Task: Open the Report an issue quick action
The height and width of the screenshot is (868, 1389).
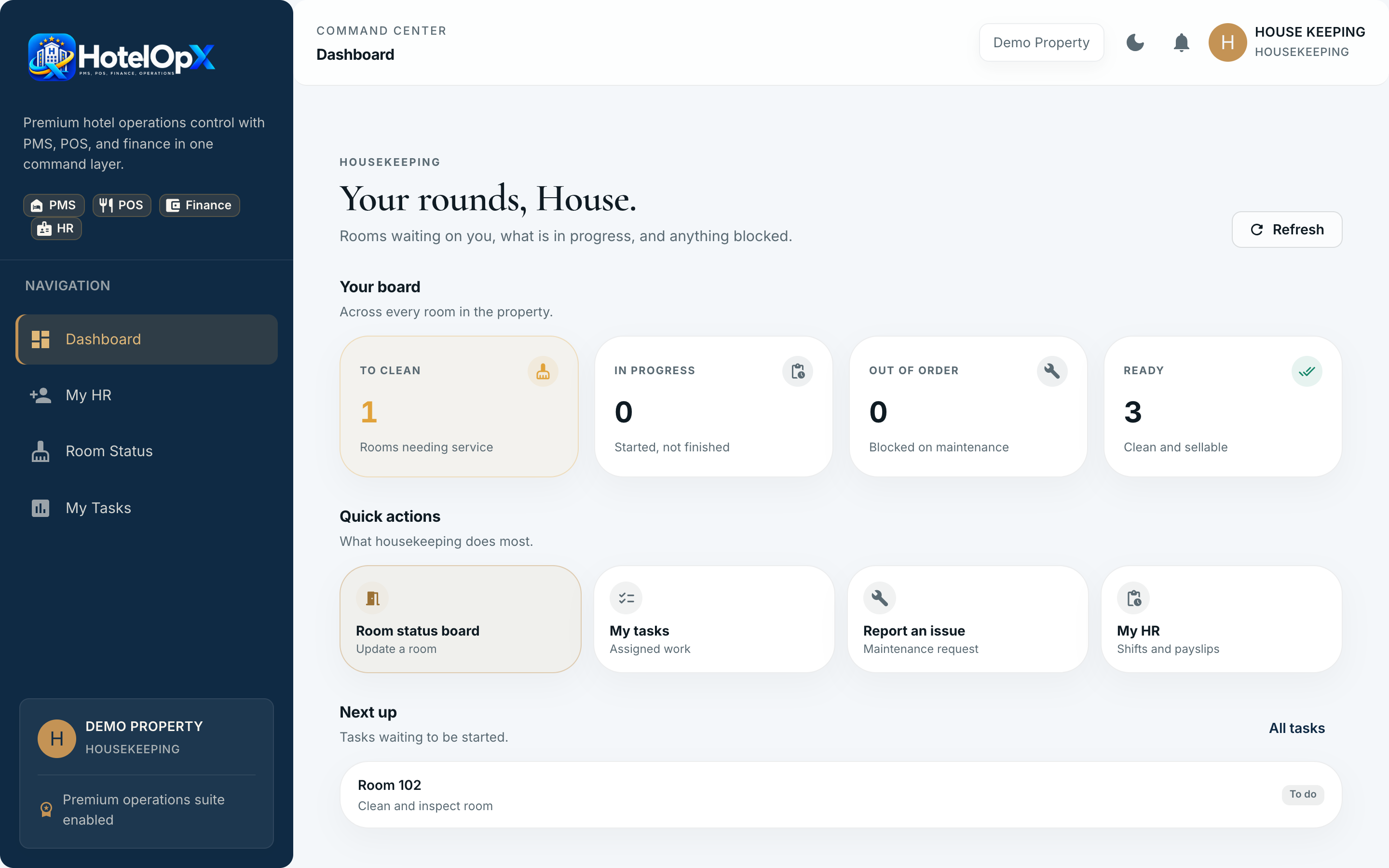Action: pos(967,619)
